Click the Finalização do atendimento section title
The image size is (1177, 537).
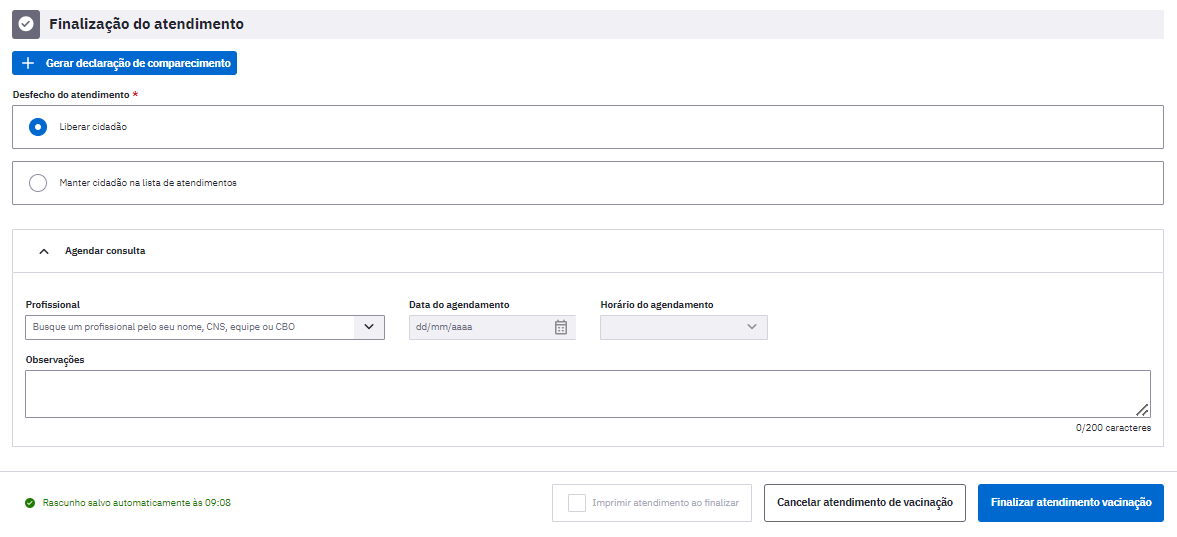click(146, 24)
